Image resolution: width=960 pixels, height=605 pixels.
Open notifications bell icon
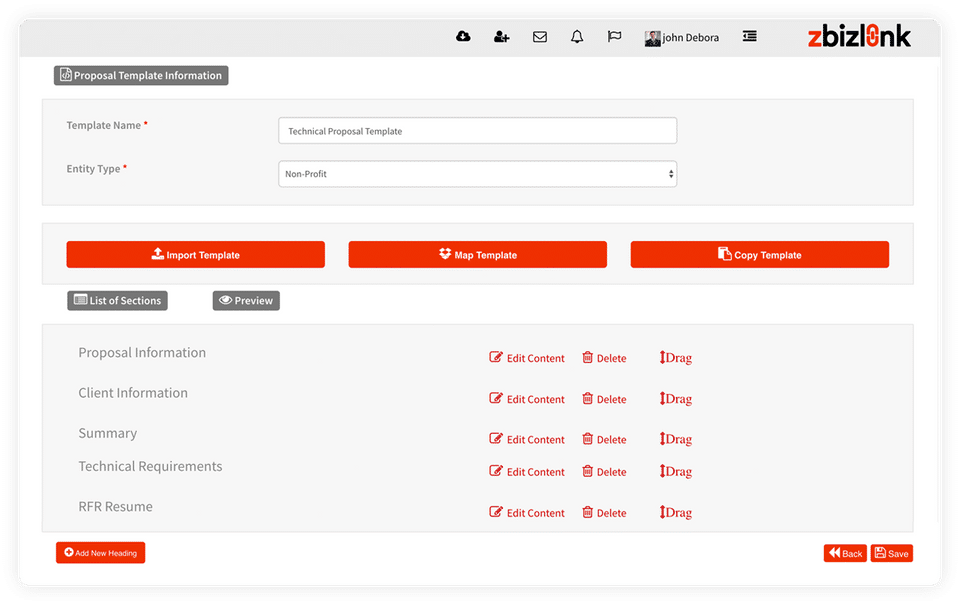pyautogui.click(x=577, y=37)
